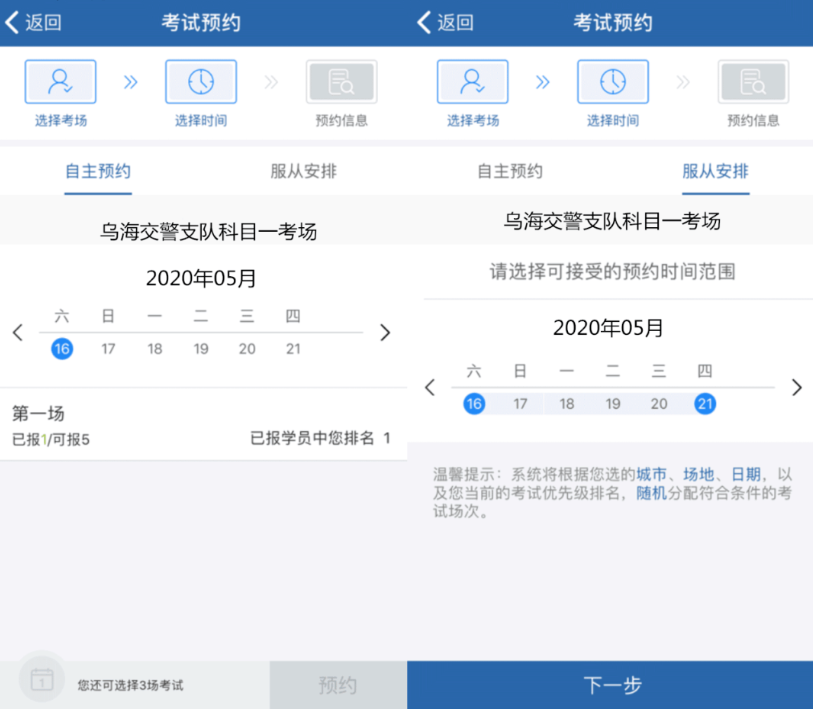
Task: Click the calendar icon near 您还可选择3场考试
Action: tap(42, 679)
